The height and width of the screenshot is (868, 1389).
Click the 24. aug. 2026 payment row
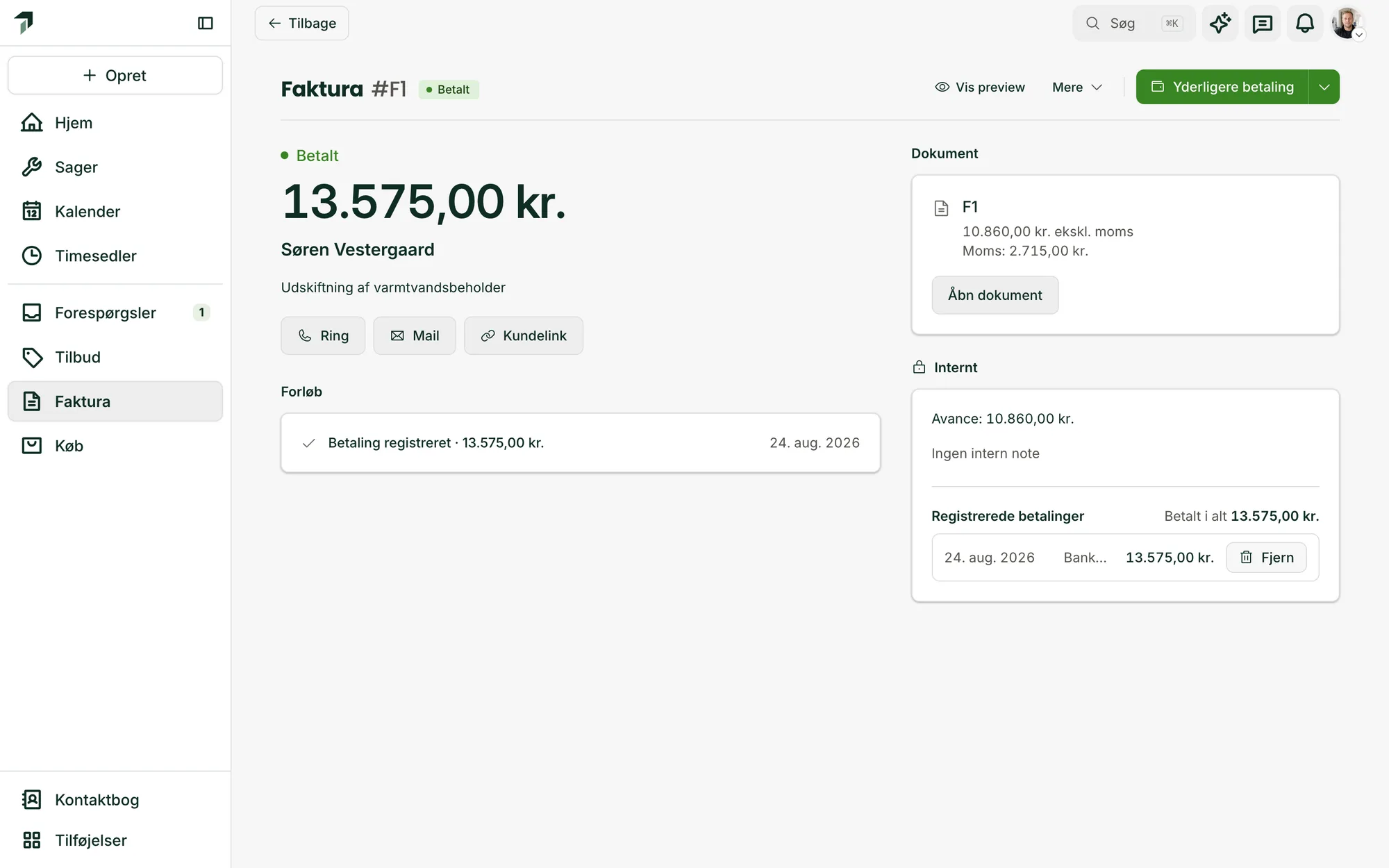coord(1125,558)
